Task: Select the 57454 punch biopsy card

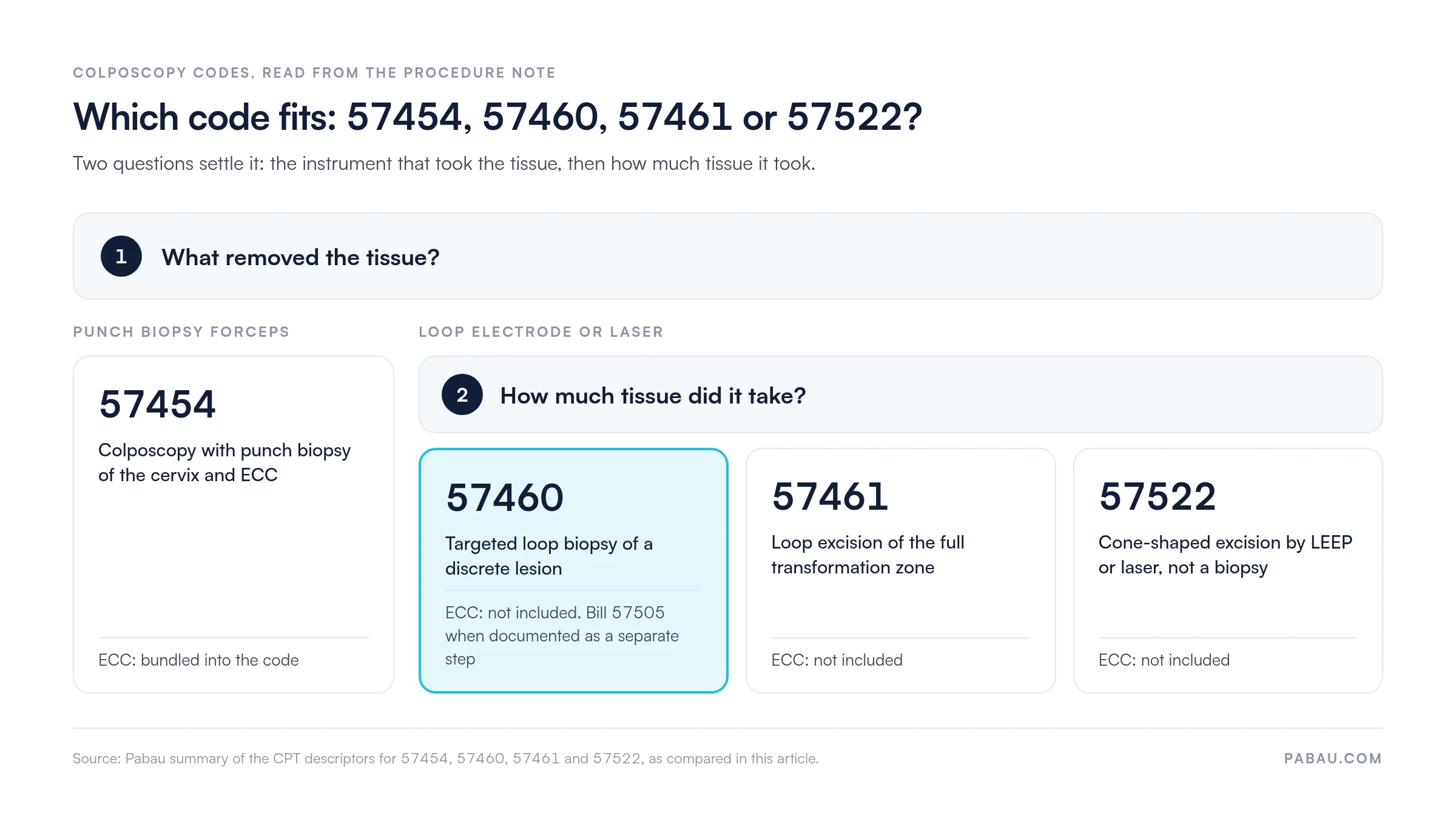Action: (234, 524)
